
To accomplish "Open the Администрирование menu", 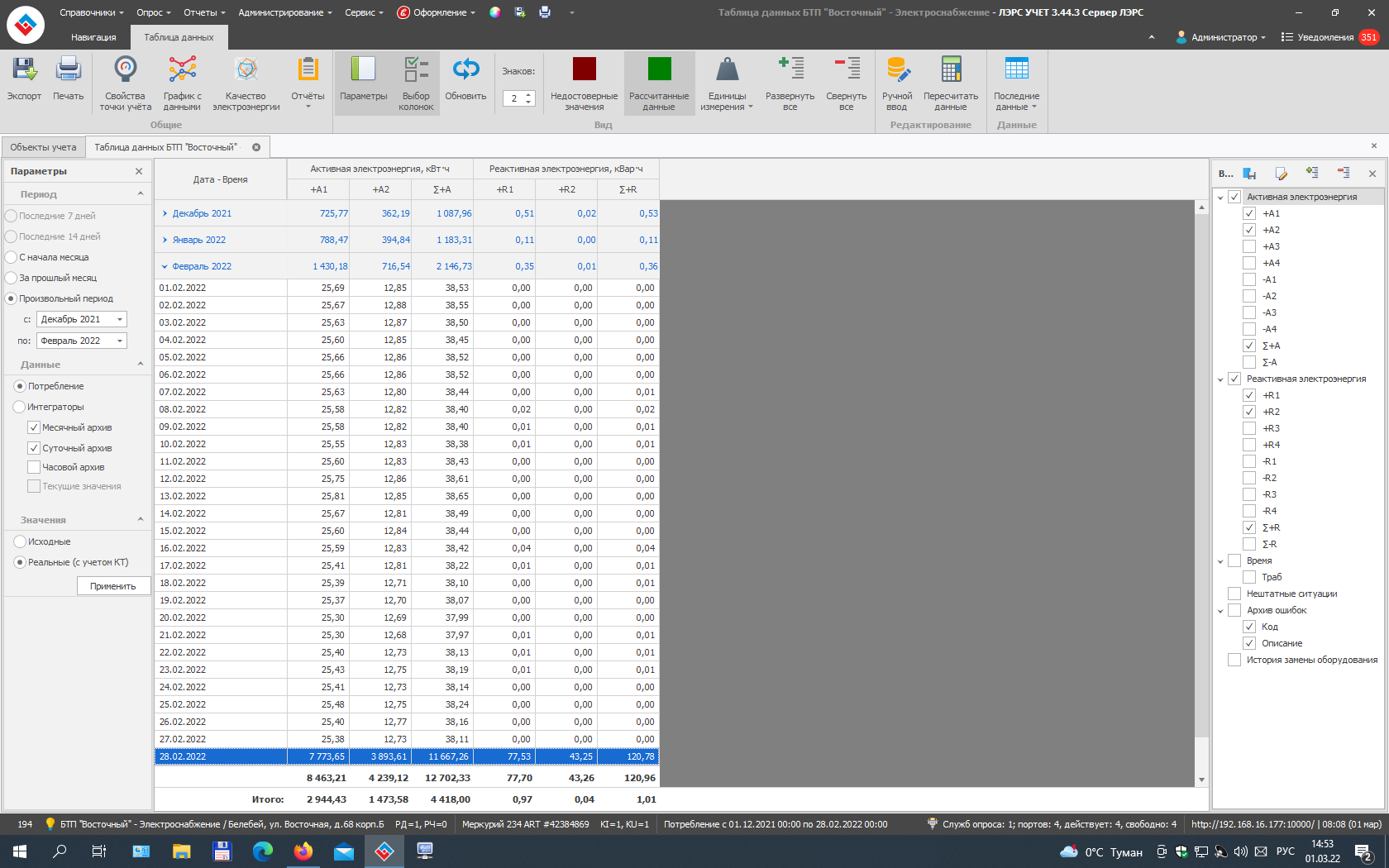I will tap(285, 12).
